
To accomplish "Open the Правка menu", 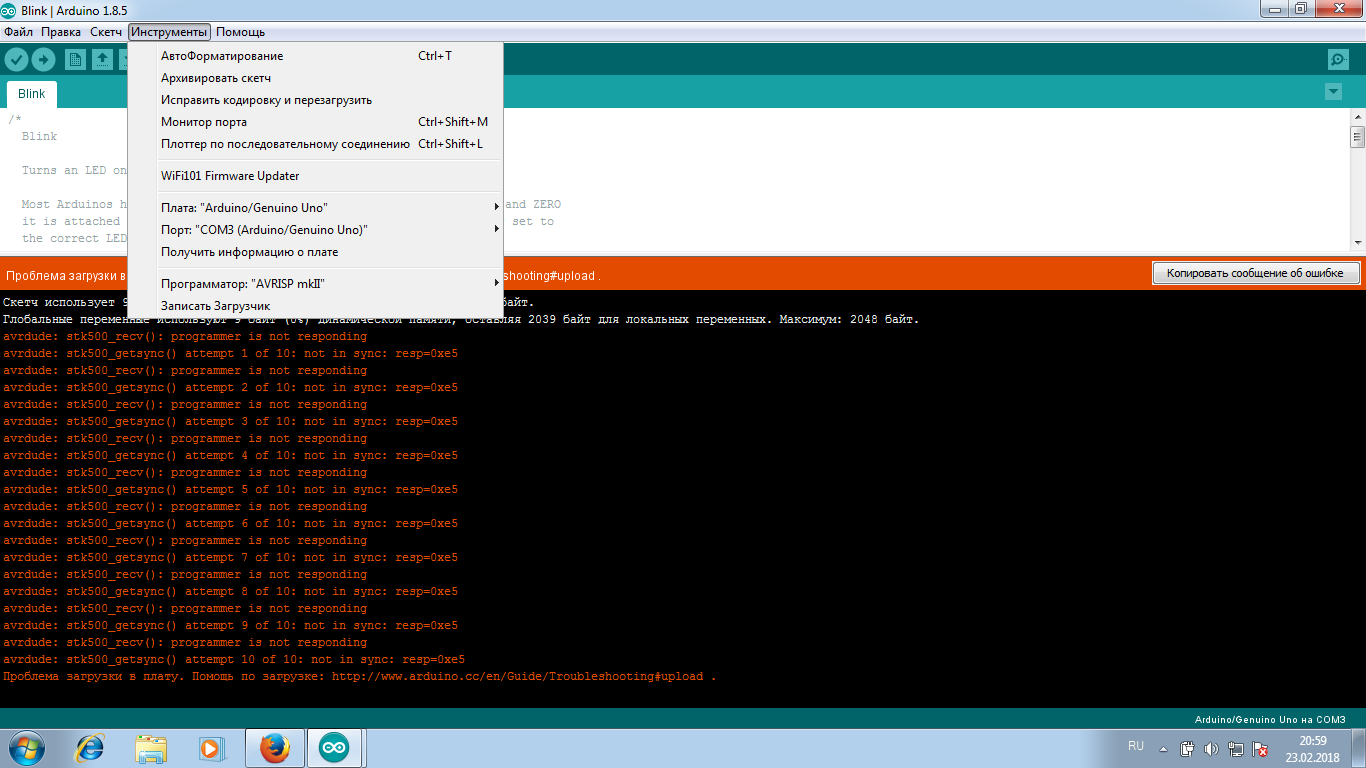I will [61, 32].
